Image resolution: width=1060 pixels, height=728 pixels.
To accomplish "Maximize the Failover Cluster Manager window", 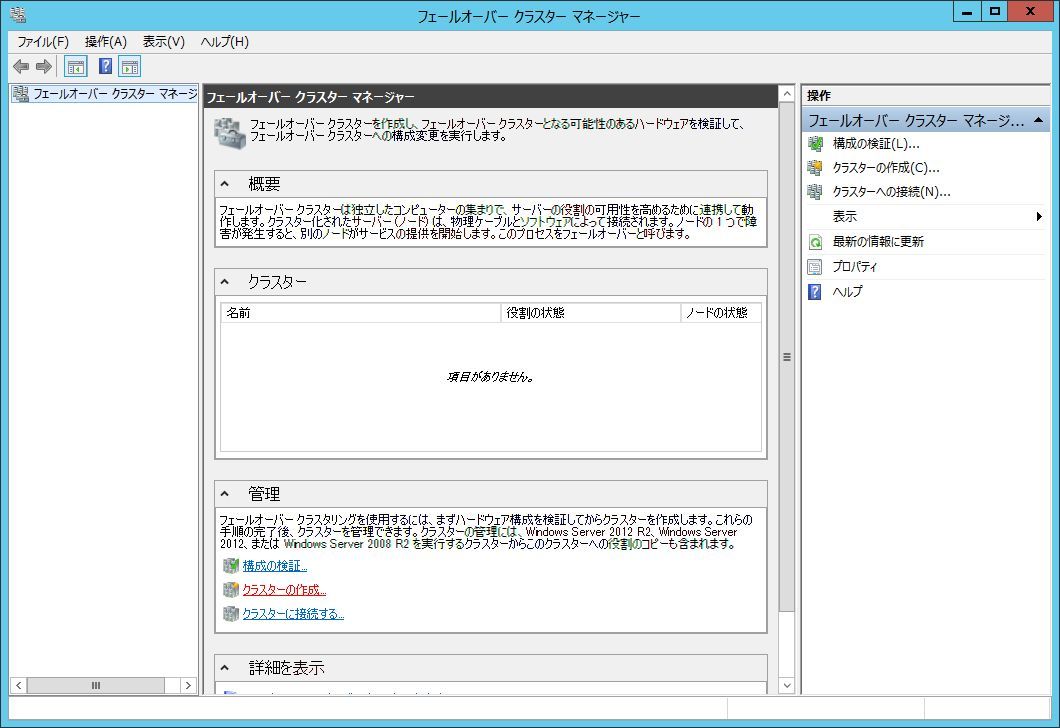I will click(x=994, y=11).
